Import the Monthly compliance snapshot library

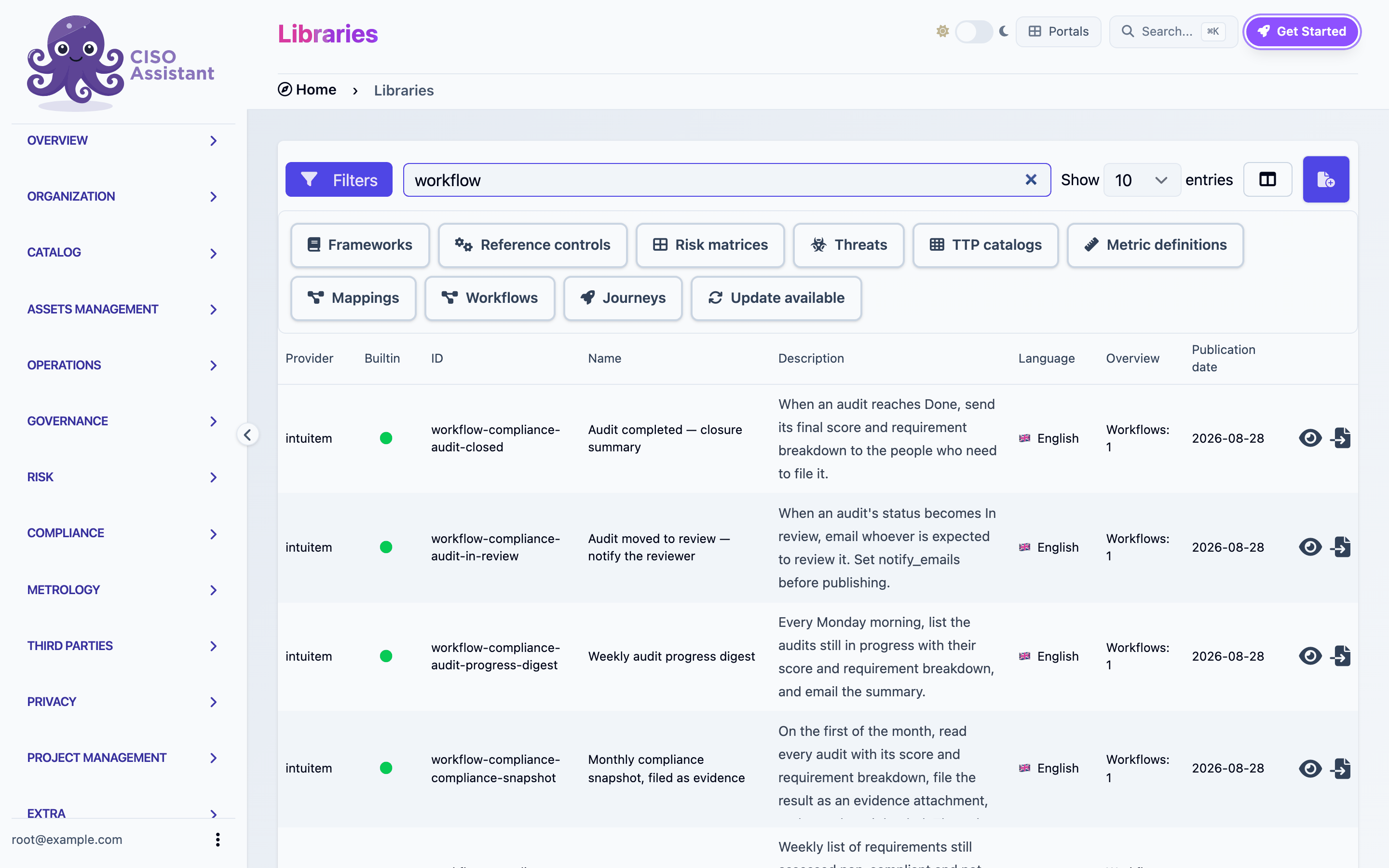click(x=1341, y=768)
